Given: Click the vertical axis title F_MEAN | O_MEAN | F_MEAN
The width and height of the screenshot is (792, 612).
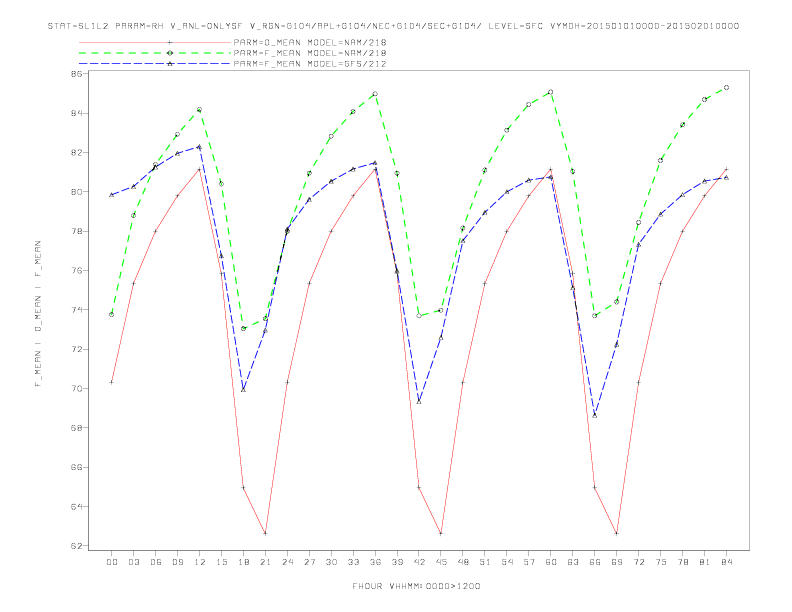Looking at the screenshot, I should click(x=38, y=314).
